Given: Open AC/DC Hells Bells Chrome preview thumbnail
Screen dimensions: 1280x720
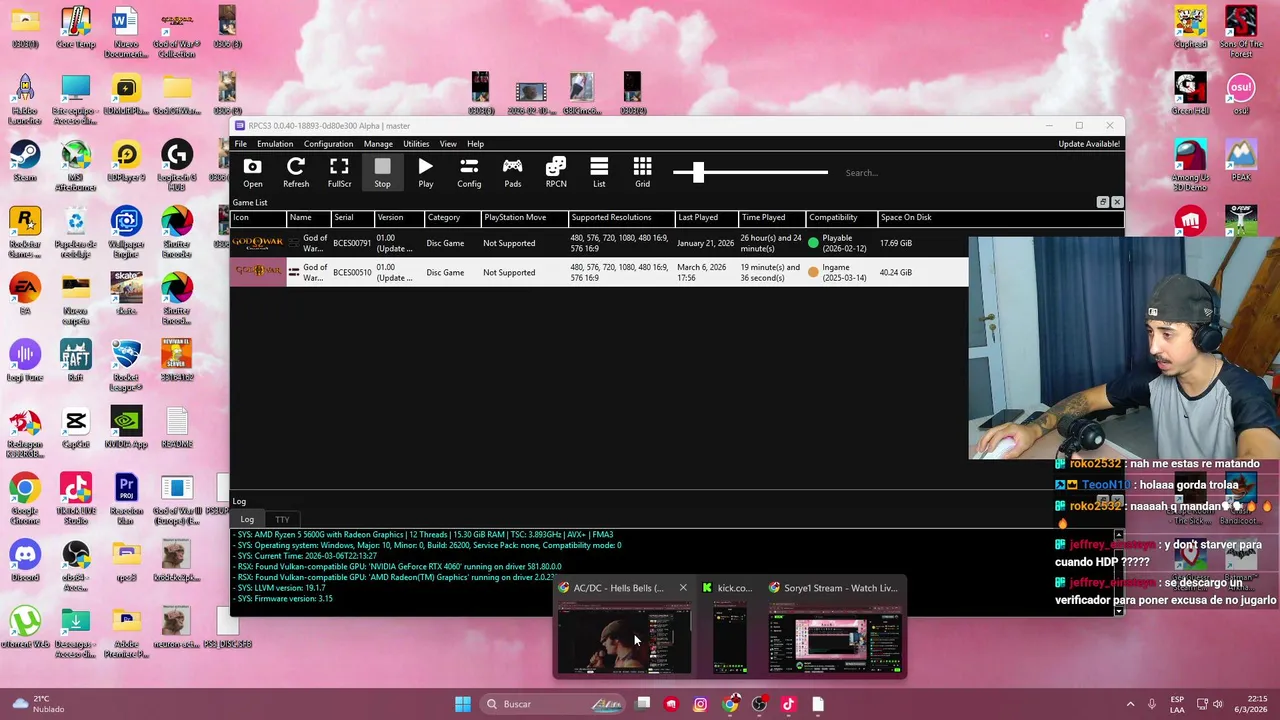Looking at the screenshot, I should click(x=623, y=638).
